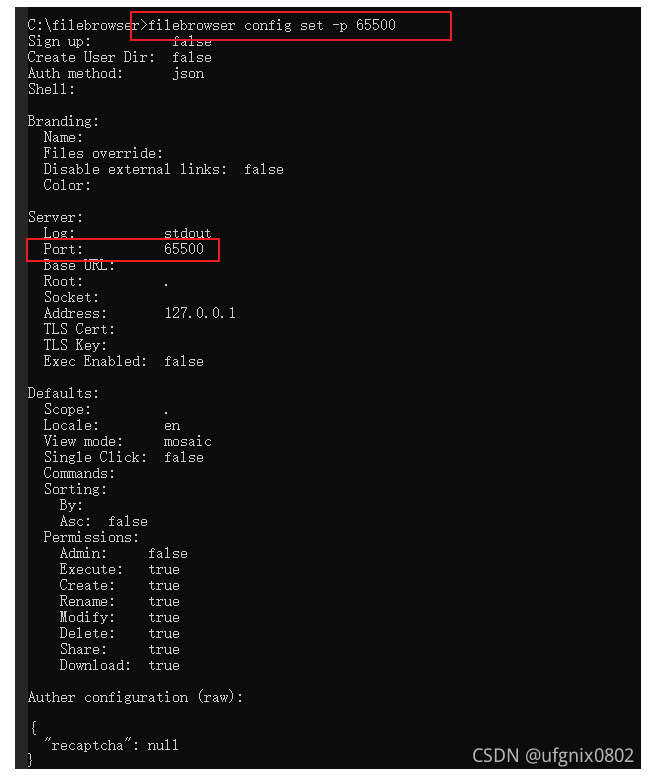
Task: Click the Exec Enabled false value
Action: coord(184,361)
